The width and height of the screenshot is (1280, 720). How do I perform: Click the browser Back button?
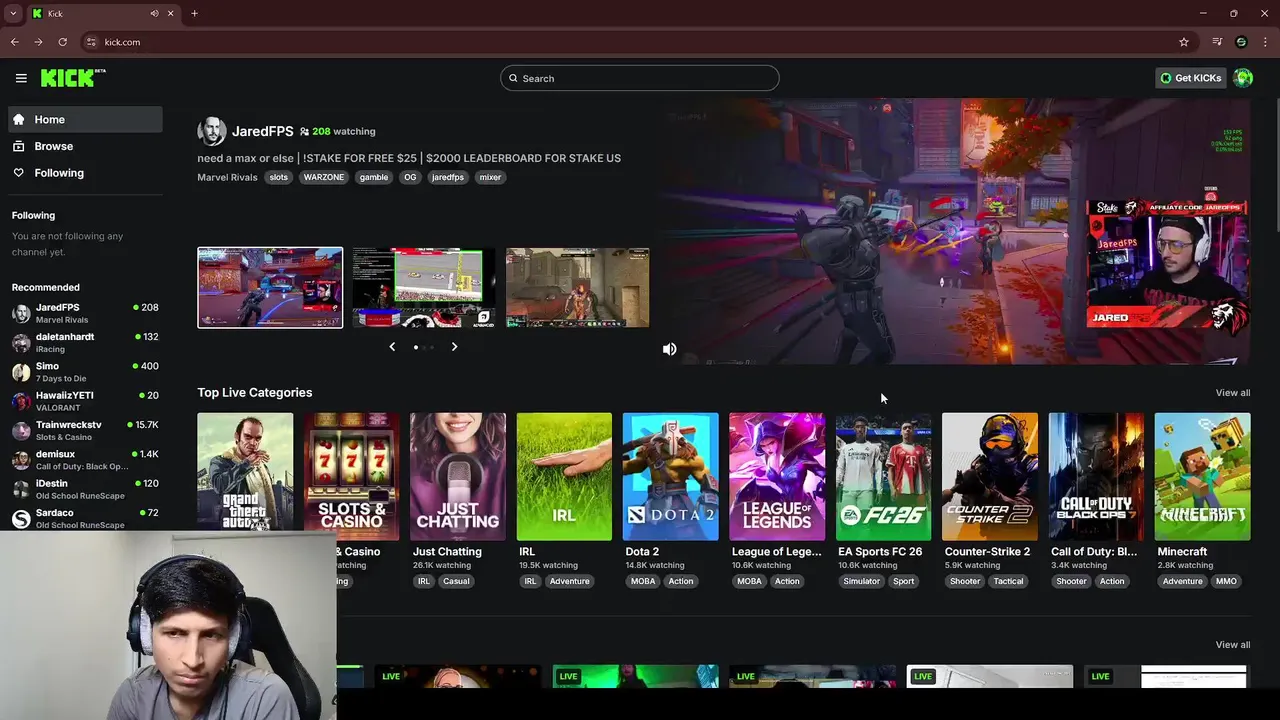pyautogui.click(x=14, y=42)
